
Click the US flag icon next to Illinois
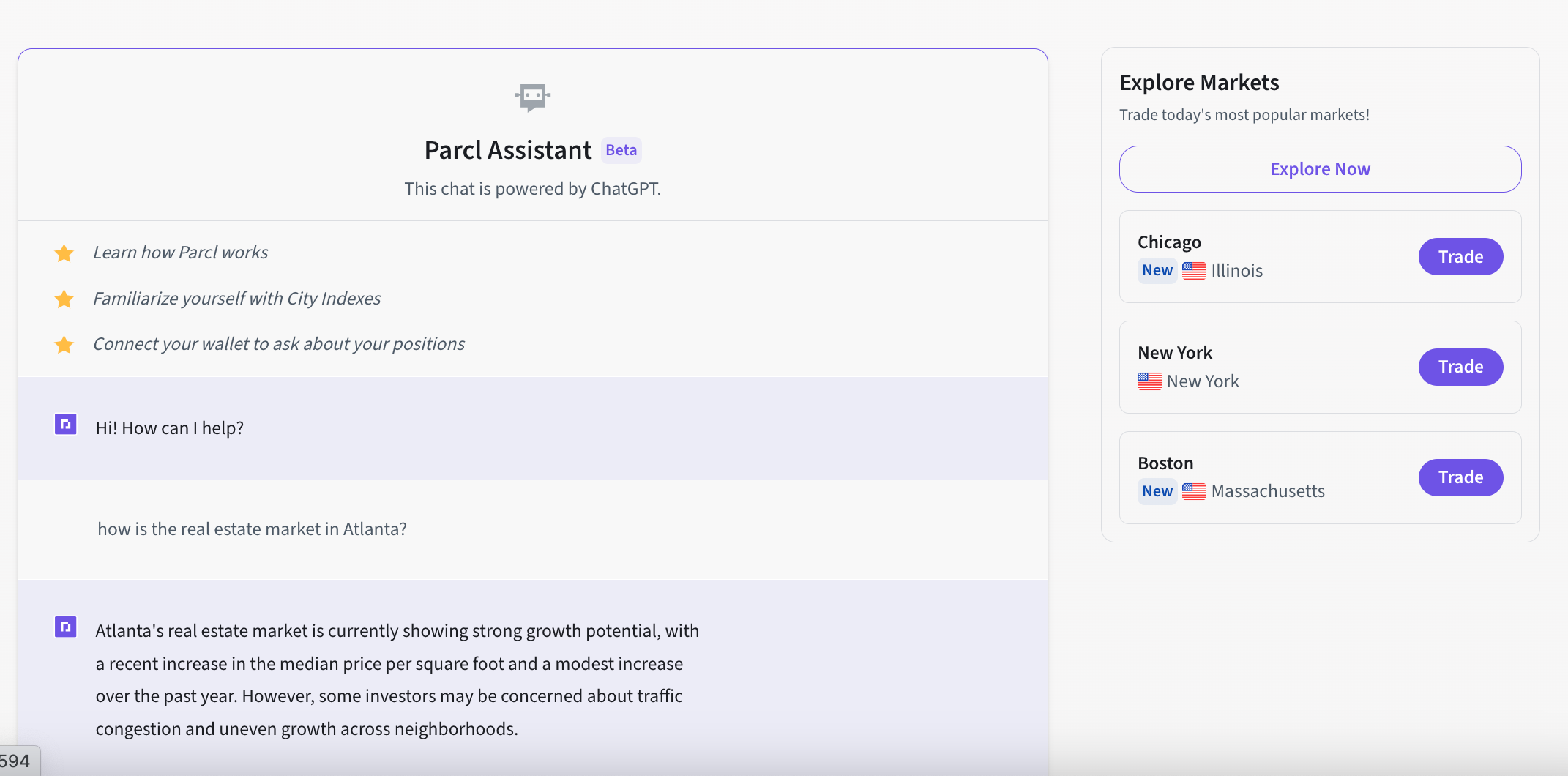pos(1194,271)
